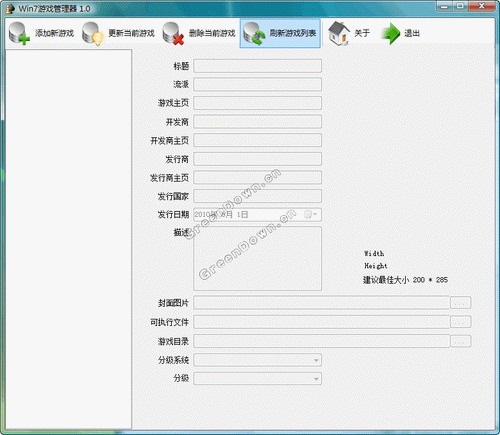Screen dimensions: 500x435
Task: Click the update current game lightbulb icon
Action: [x=93, y=33]
